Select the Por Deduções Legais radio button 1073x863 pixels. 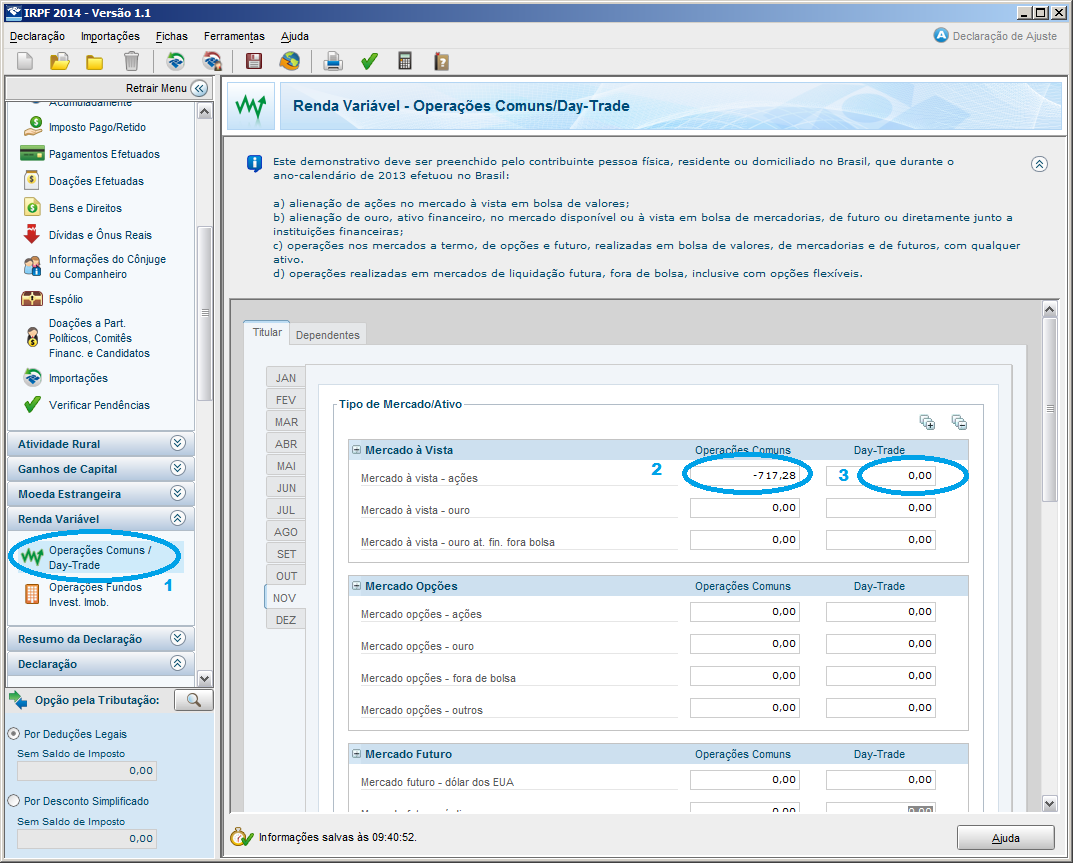(13, 733)
